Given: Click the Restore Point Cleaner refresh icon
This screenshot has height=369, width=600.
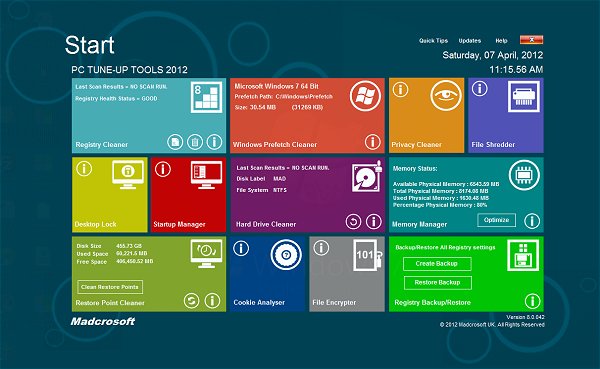Looking at the screenshot, I should point(191,300).
